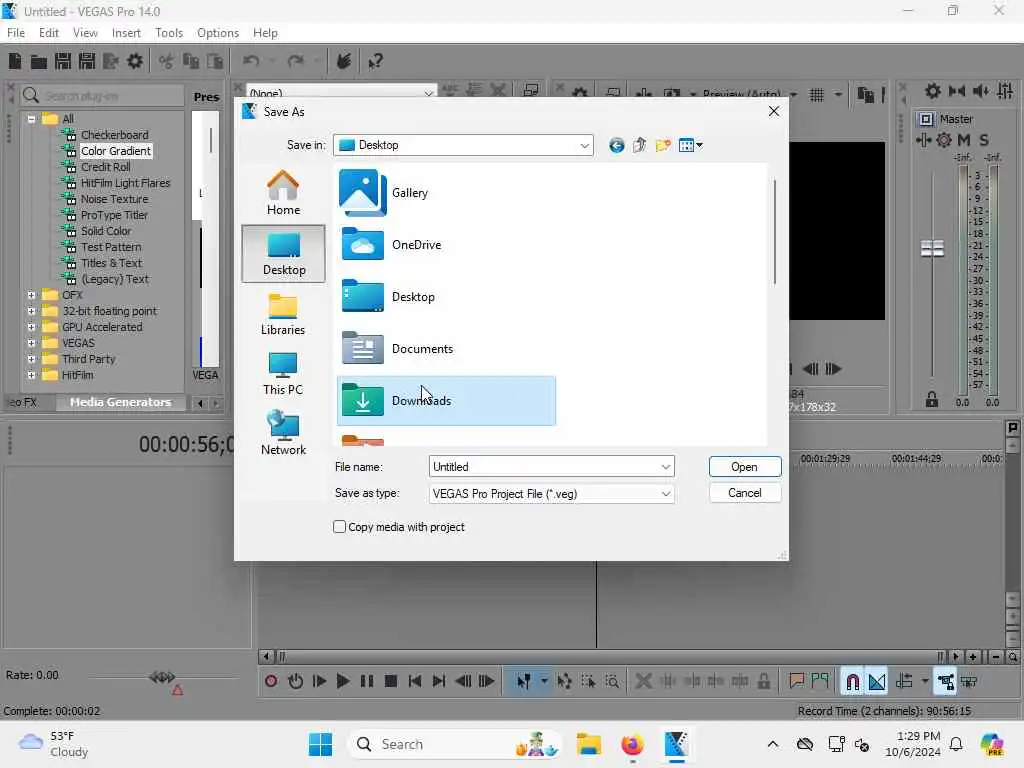Click the Save toolbar icon
This screenshot has height=768, width=1024.
point(63,61)
